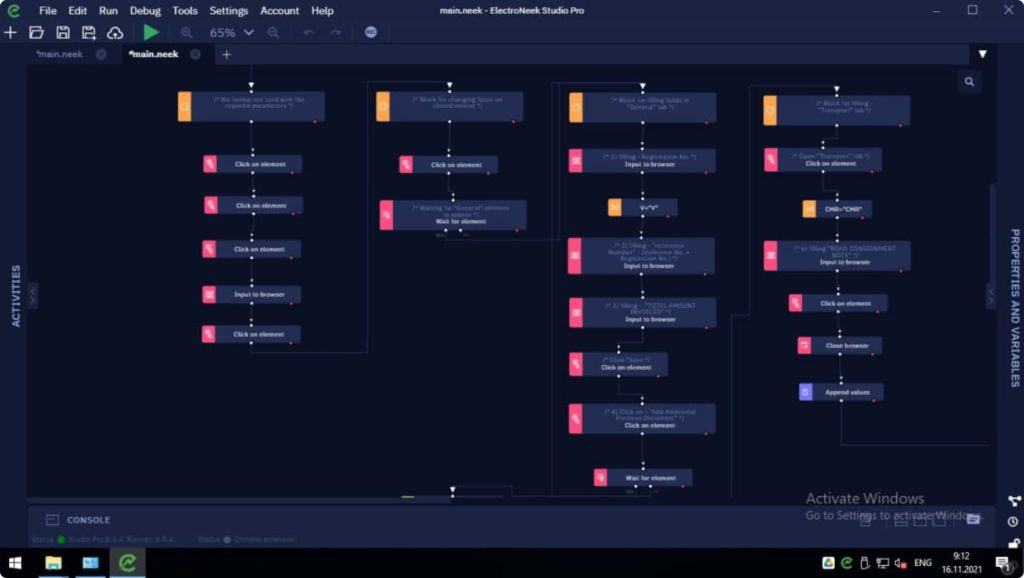This screenshot has width=1024, height=578.
Task: Click the ACTIVITIES vertical label
Action: tap(16, 295)
